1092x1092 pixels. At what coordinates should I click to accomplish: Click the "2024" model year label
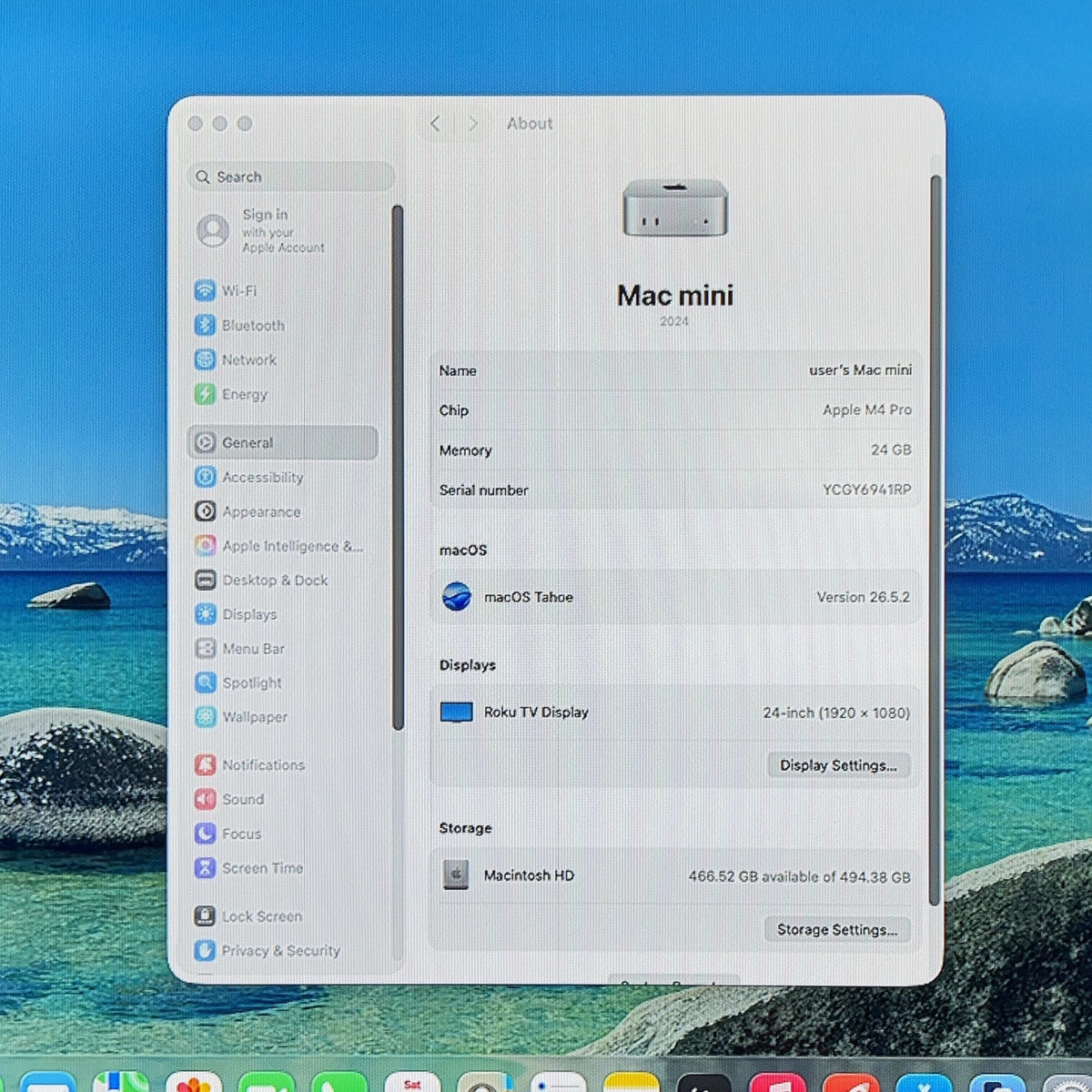point(674,321)
